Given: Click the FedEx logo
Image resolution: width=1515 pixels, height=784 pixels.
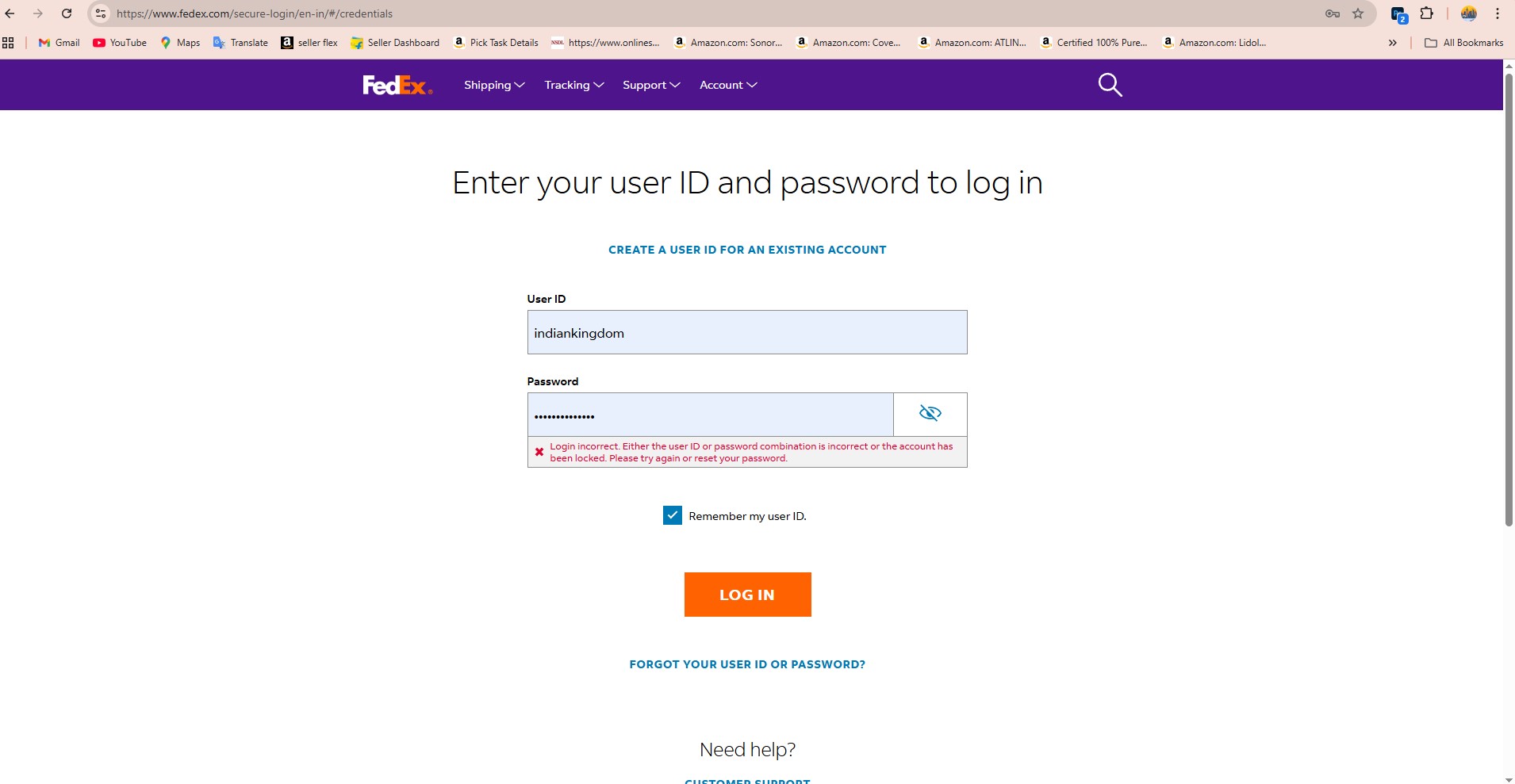Looking at the screenshot, I should click(397, 85).
